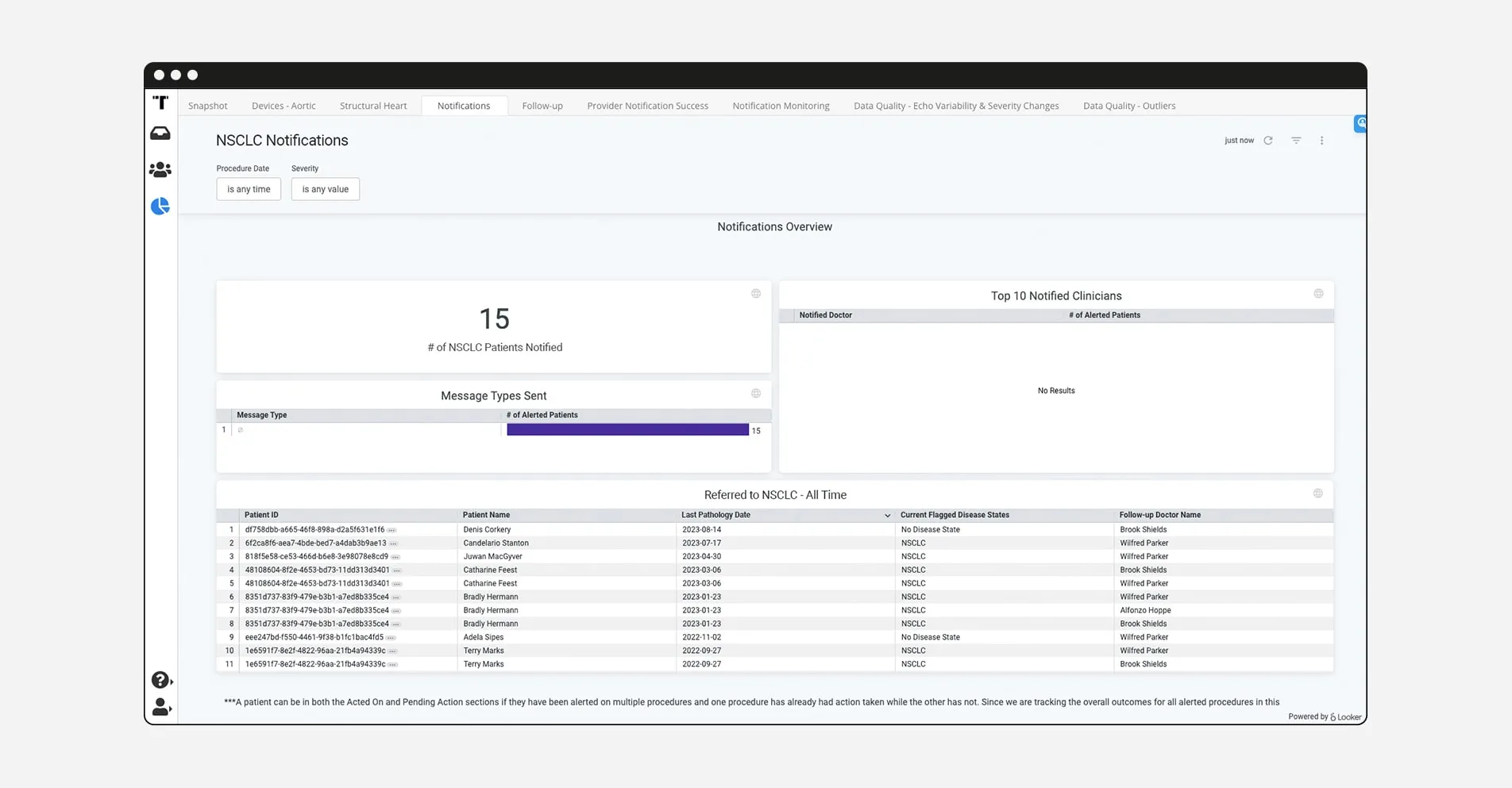Open the inbox tray icon in sidebar
This screenshot has height=788, width=1512.
click(160, 133)
